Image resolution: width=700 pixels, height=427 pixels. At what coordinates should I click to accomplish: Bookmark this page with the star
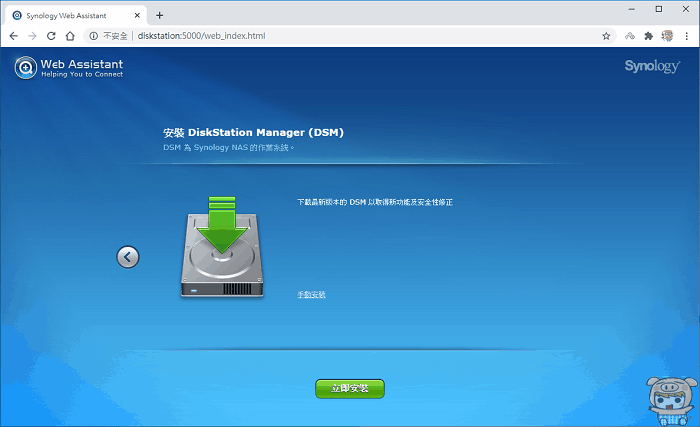pyautogui.click(x=606, y=36)
